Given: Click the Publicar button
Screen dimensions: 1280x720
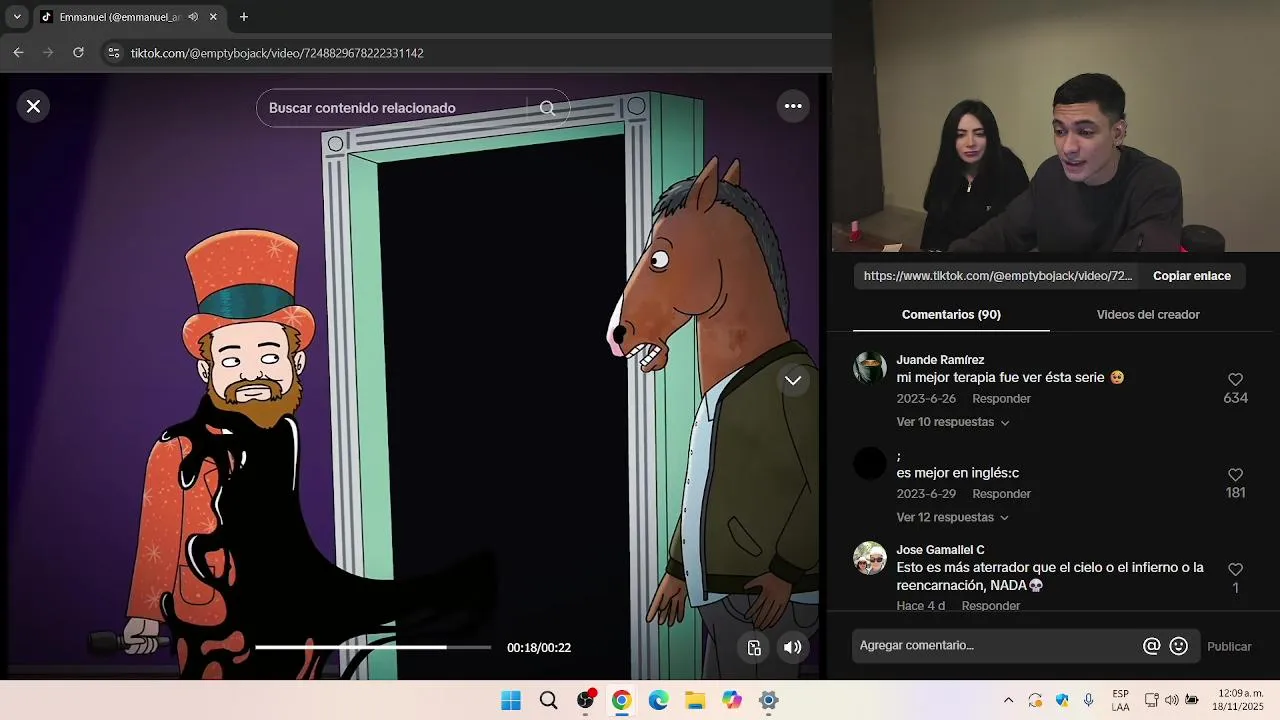Looking at the screenshot, I should coord(1229,647).
